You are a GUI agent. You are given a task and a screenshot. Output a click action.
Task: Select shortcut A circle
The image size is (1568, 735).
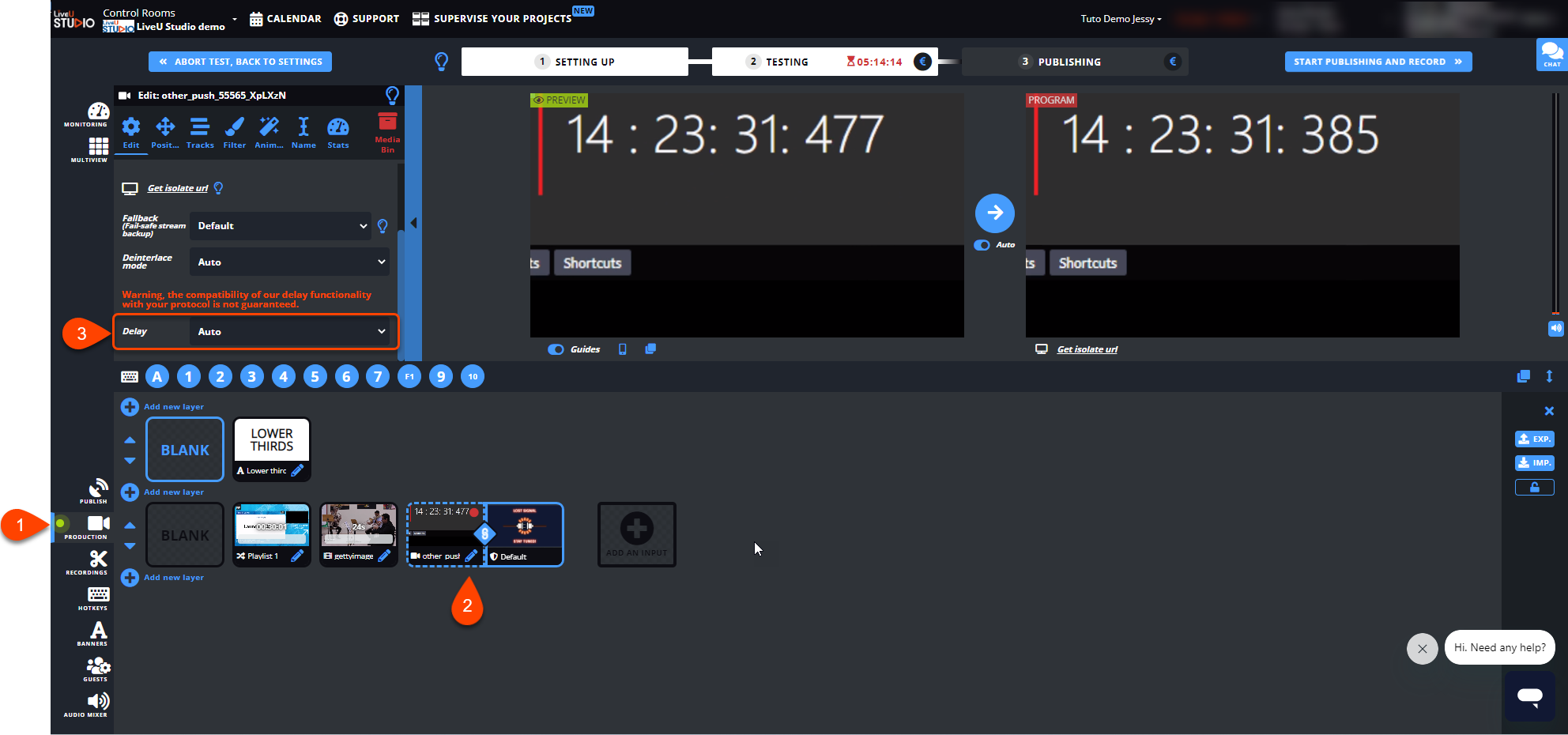click(x=157, y=377)
